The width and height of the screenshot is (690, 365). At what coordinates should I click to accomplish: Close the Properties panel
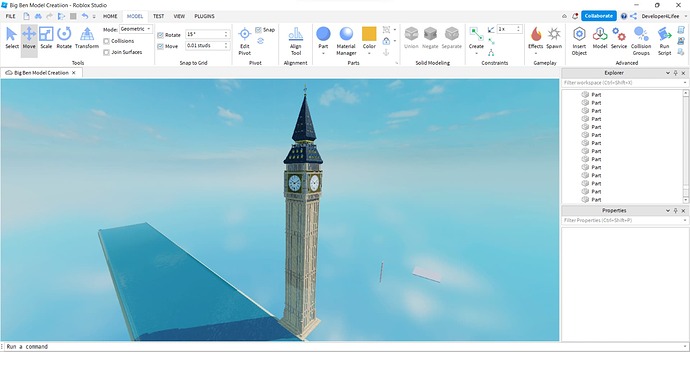click(x=683, y=211)
